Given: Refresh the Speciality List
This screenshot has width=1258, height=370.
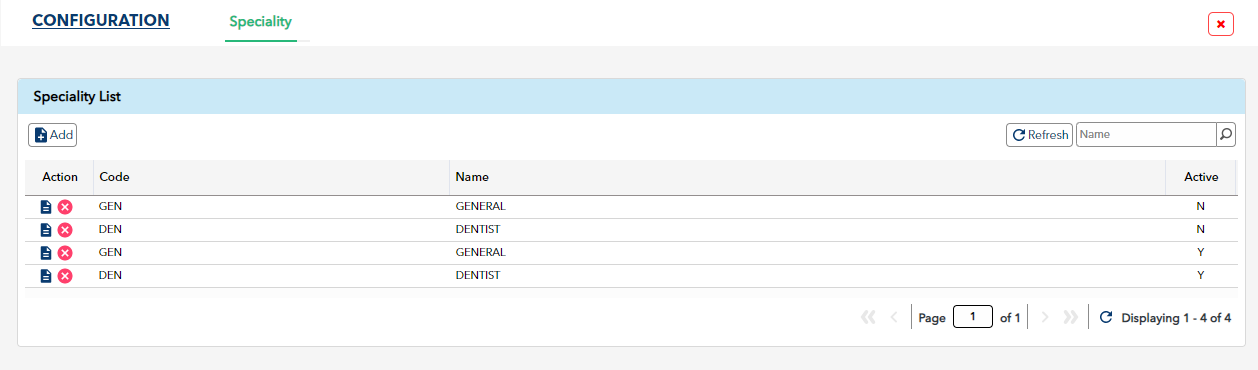Looking at the screenshot, I should point(1039,135).
